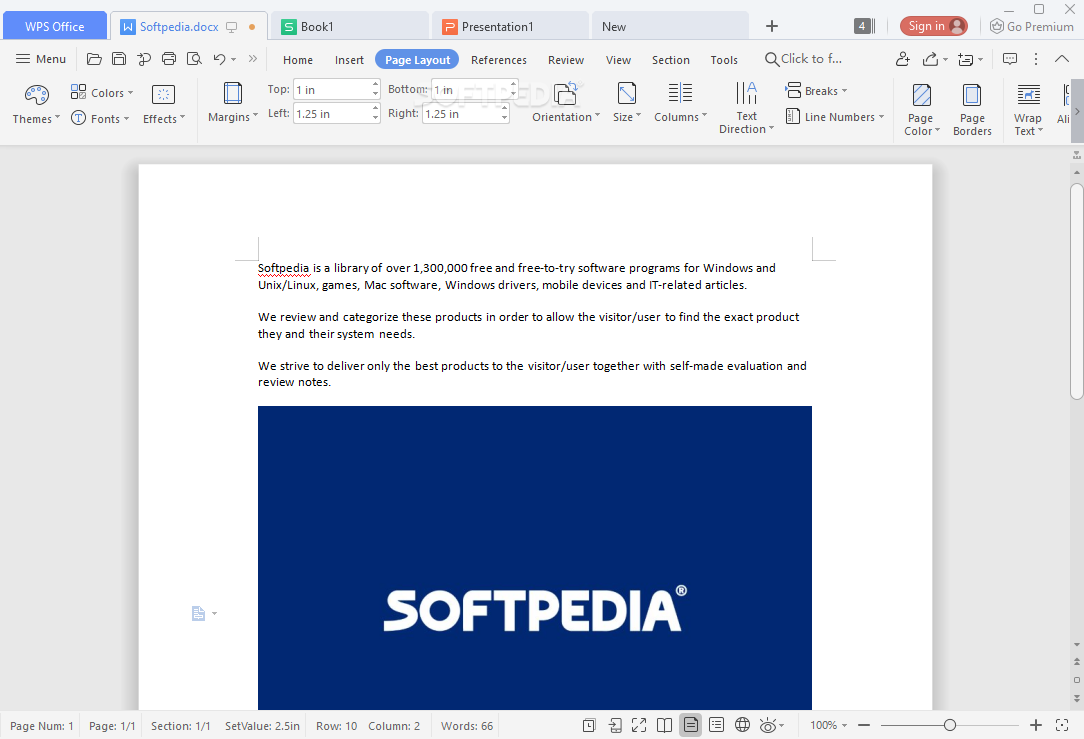The image size is (1084, 739).
Task: Click the Print icon
Action: click(169, 59)
